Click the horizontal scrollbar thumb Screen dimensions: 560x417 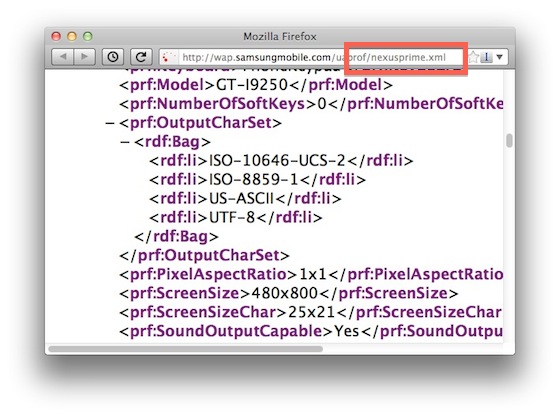pyautogui.click(x=186, y=349)
